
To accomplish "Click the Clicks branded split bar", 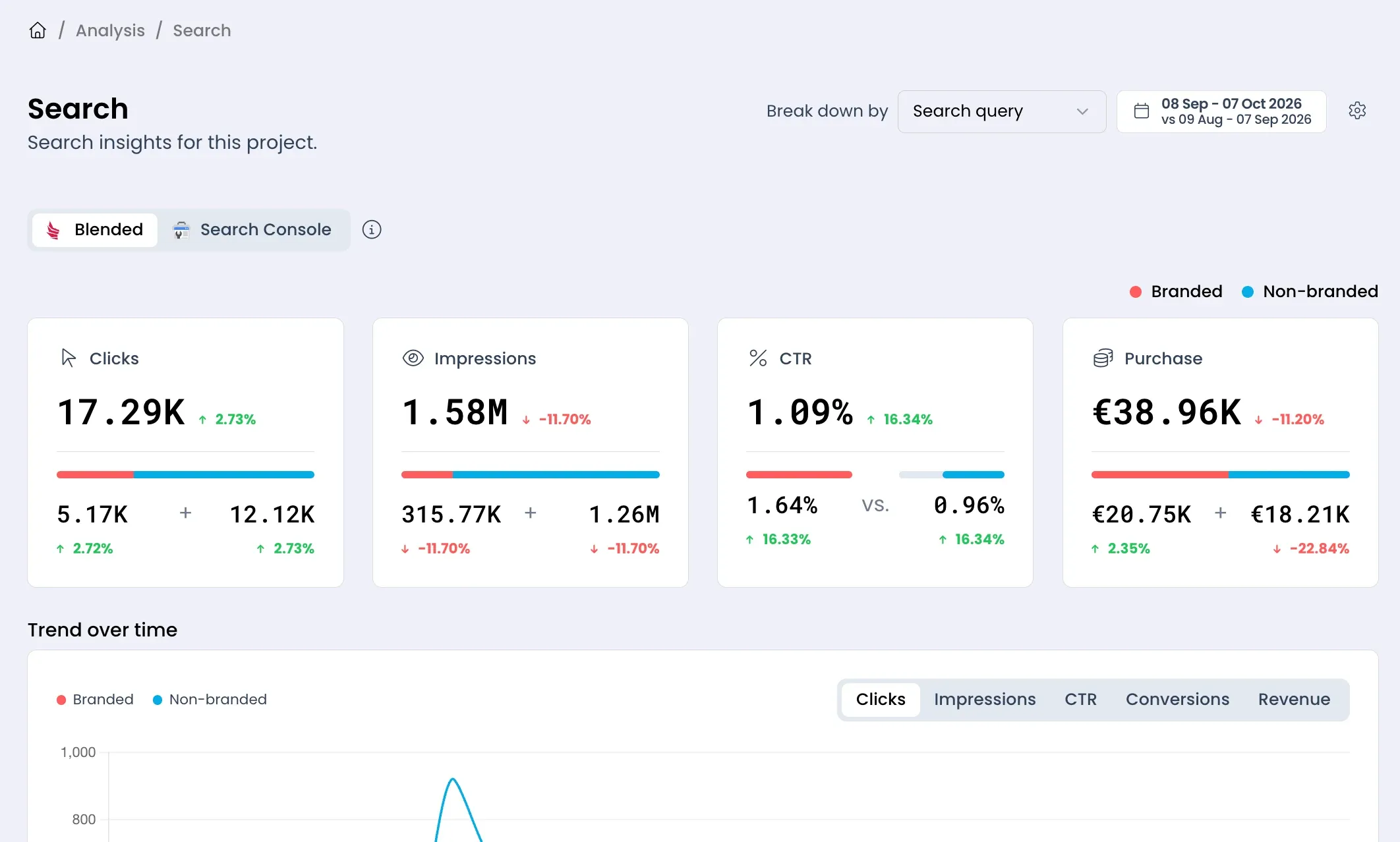I will coord(95,474).
